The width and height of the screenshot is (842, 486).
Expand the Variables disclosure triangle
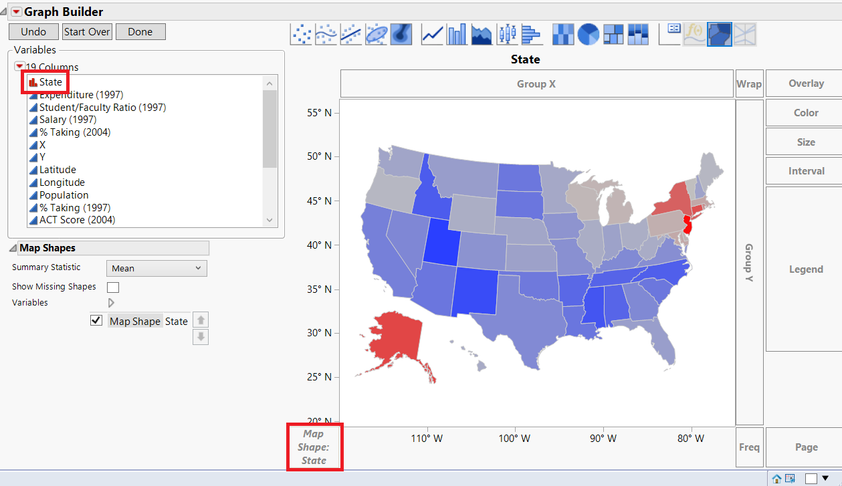(x=111, y=303)
